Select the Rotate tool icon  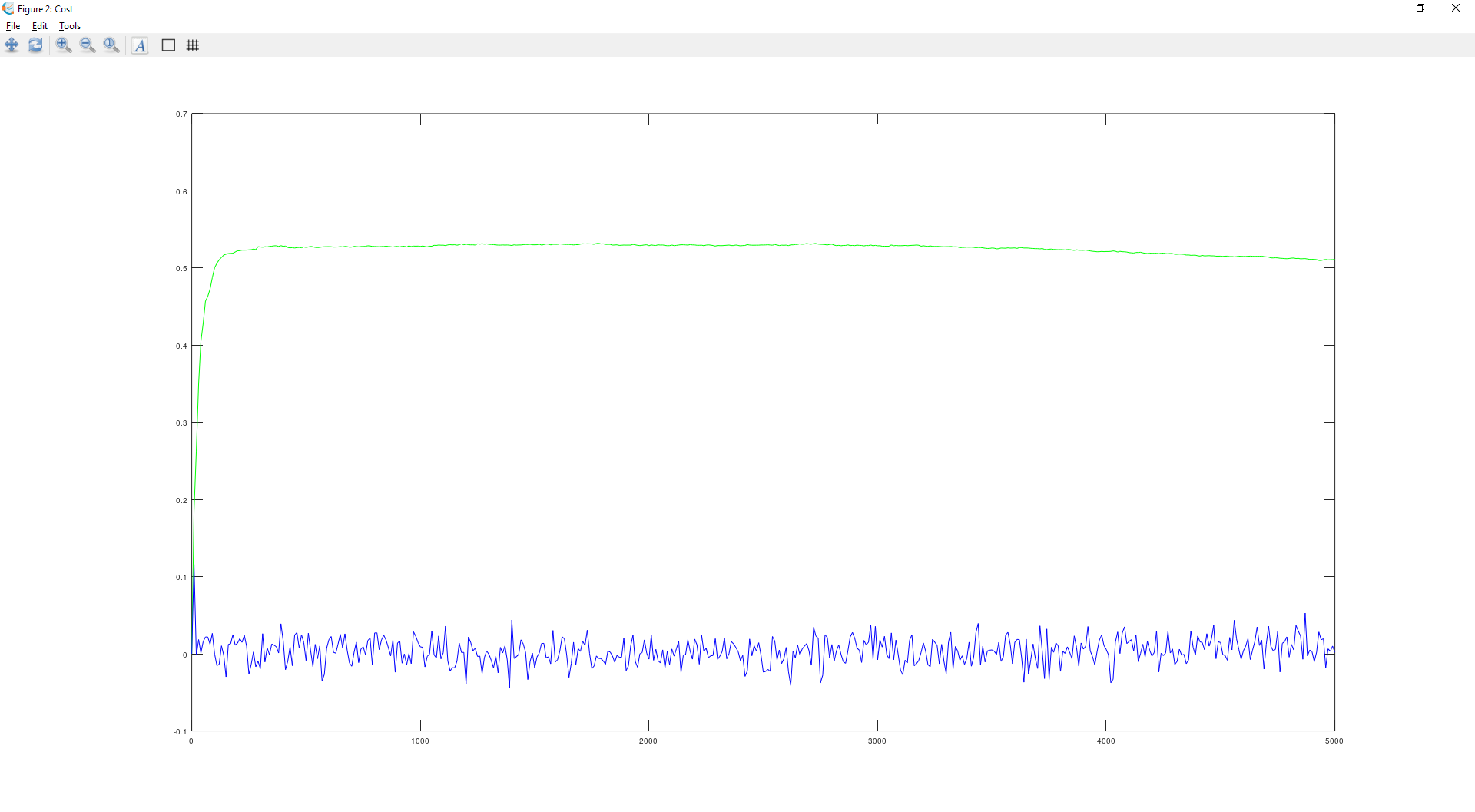(35, 45)
